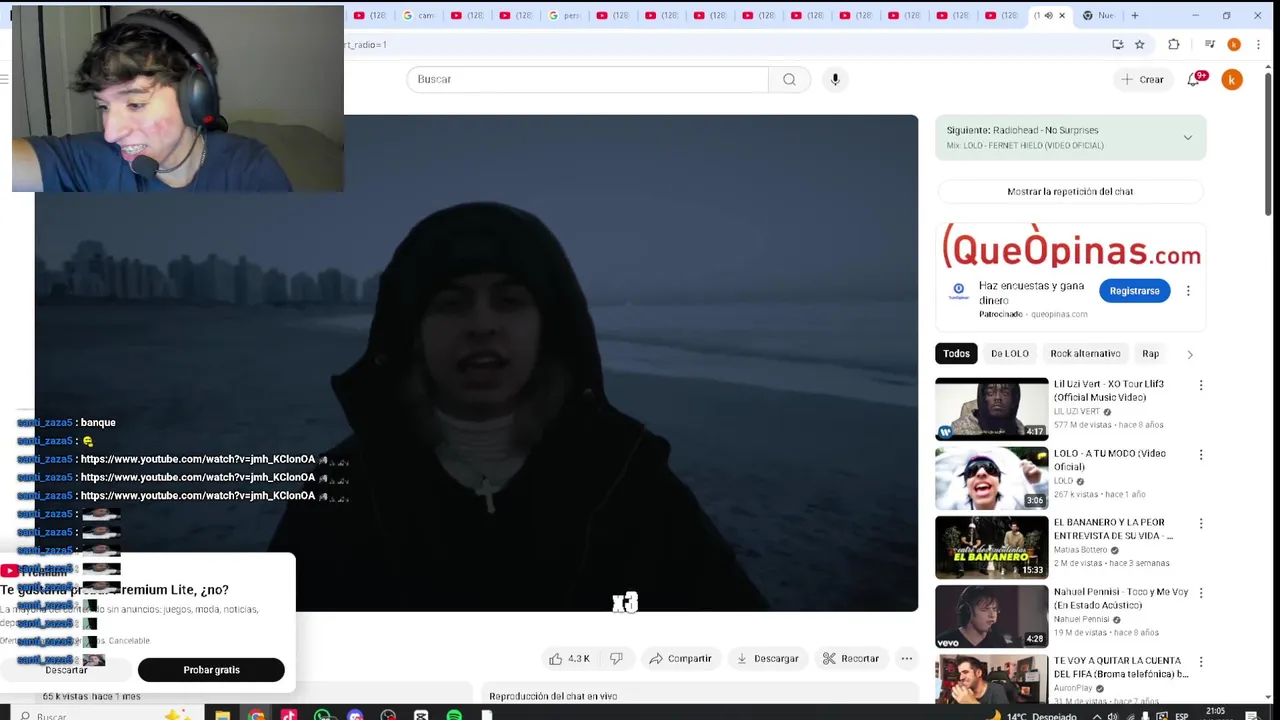Open TikTok from the taskbar
The height and width of the screenshot is (720, 1280).
pyautogui.click(x=288, y=715)
